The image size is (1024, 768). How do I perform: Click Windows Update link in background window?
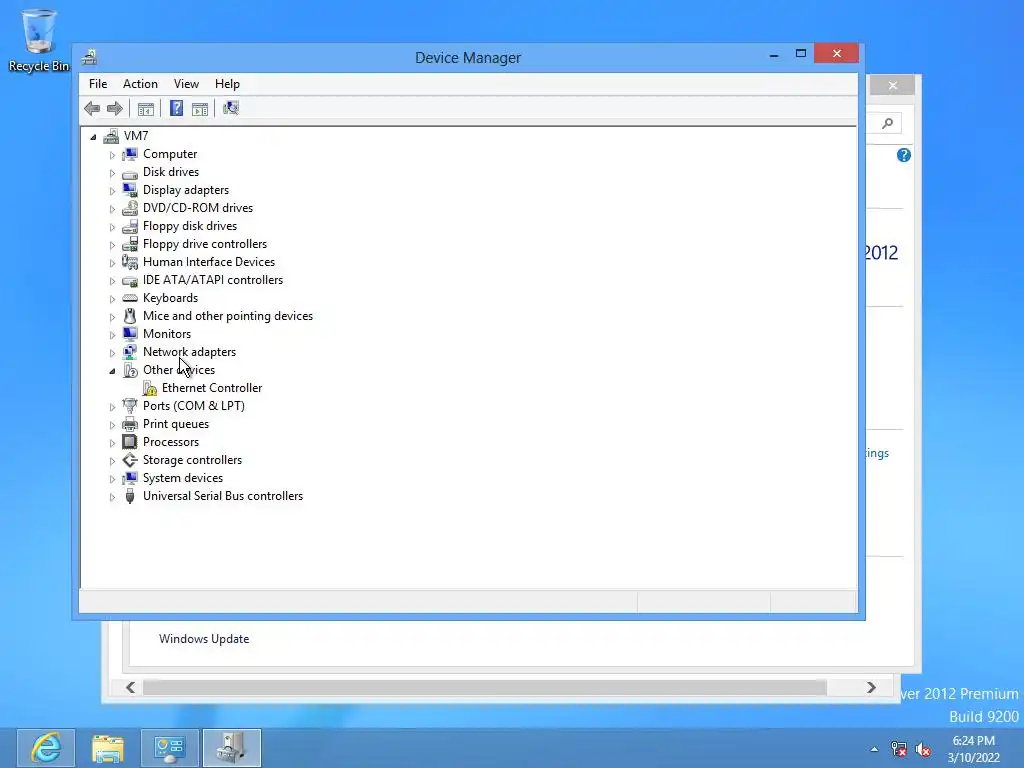coord(204,639)
